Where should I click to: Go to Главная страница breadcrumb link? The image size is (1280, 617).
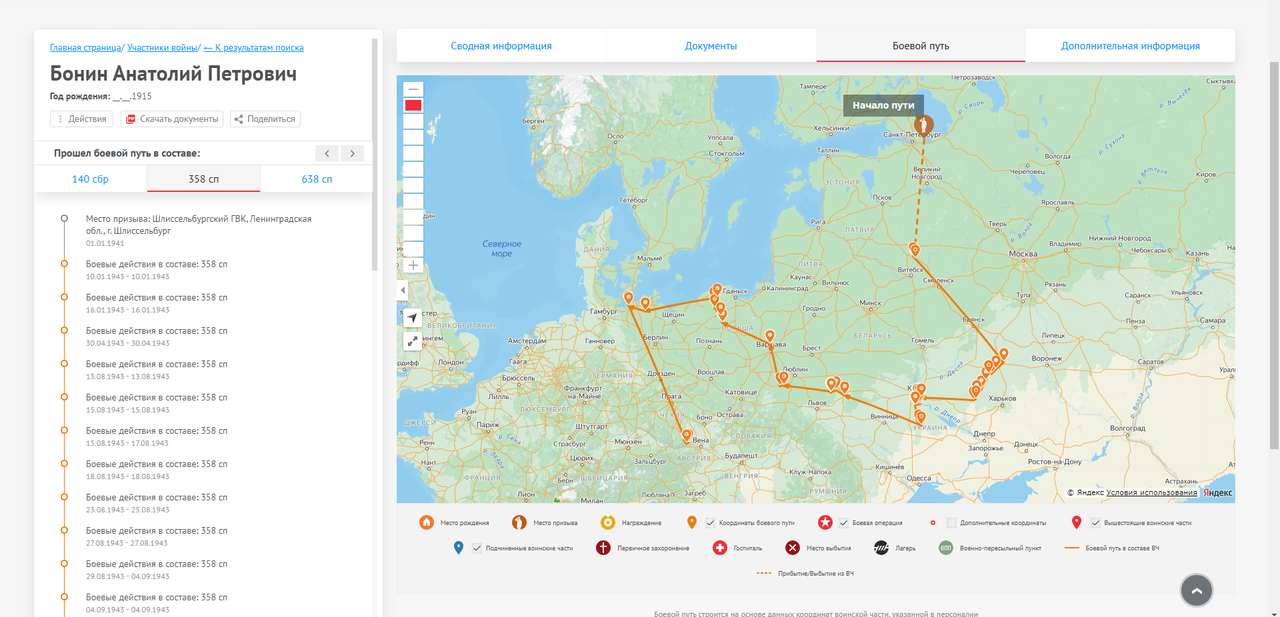coord(85,47)
